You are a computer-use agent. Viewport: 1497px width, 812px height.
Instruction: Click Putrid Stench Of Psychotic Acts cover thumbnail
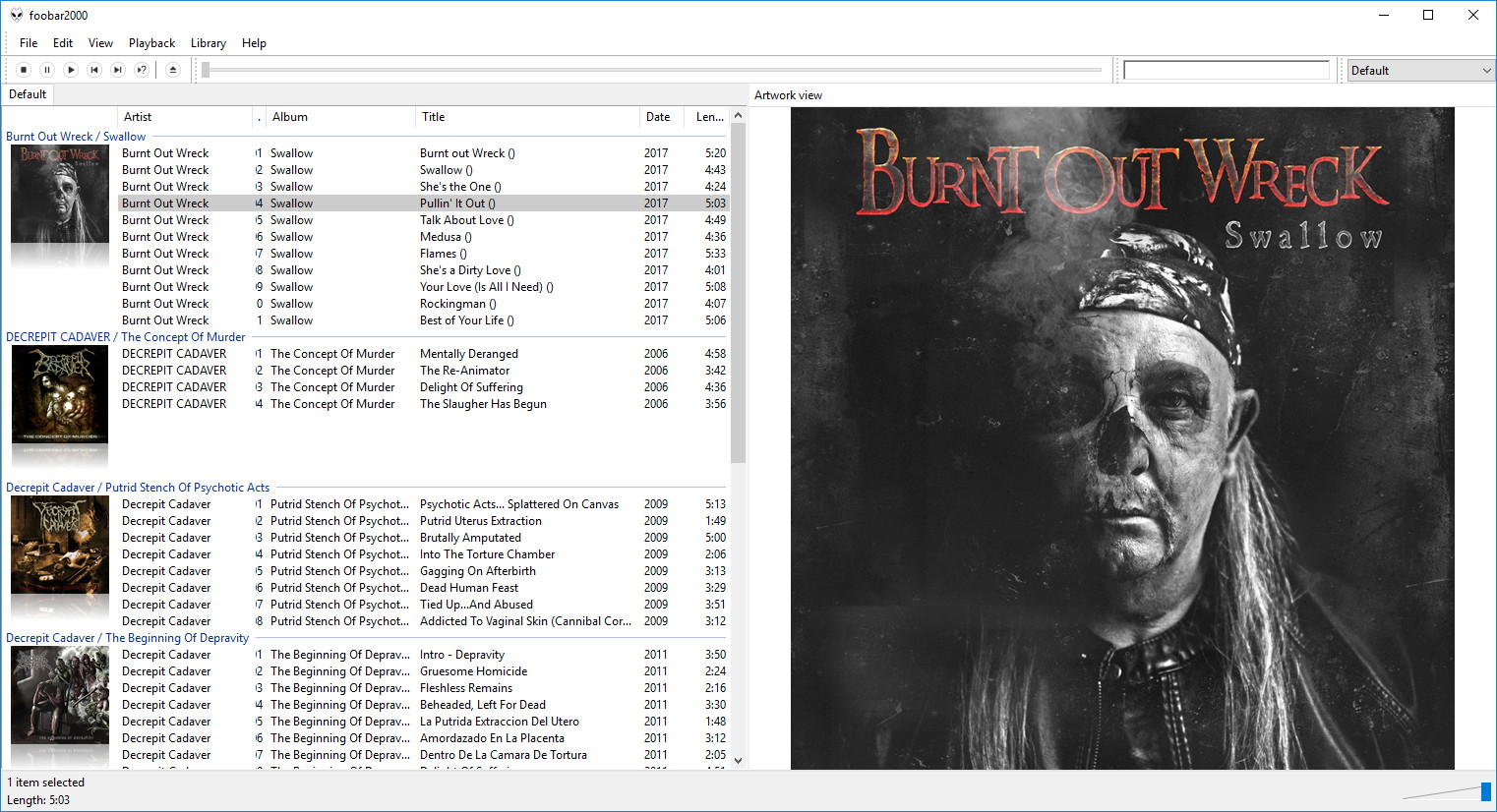60,545
